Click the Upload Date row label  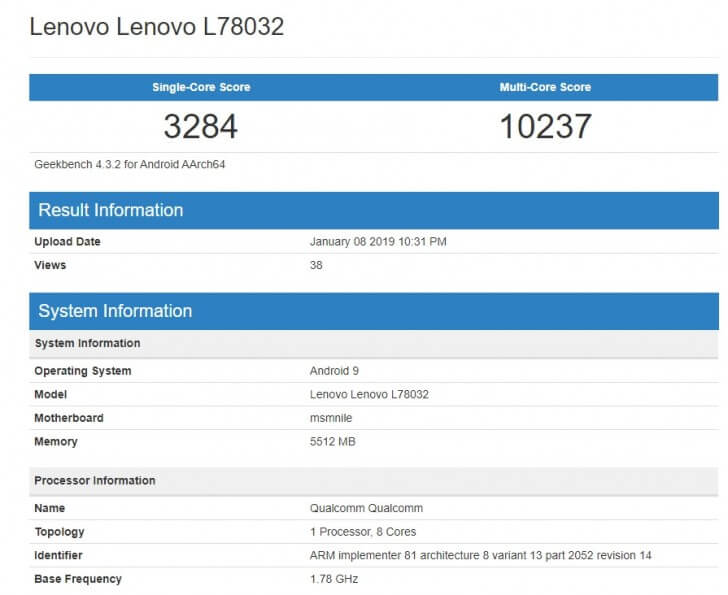point(67,242)
